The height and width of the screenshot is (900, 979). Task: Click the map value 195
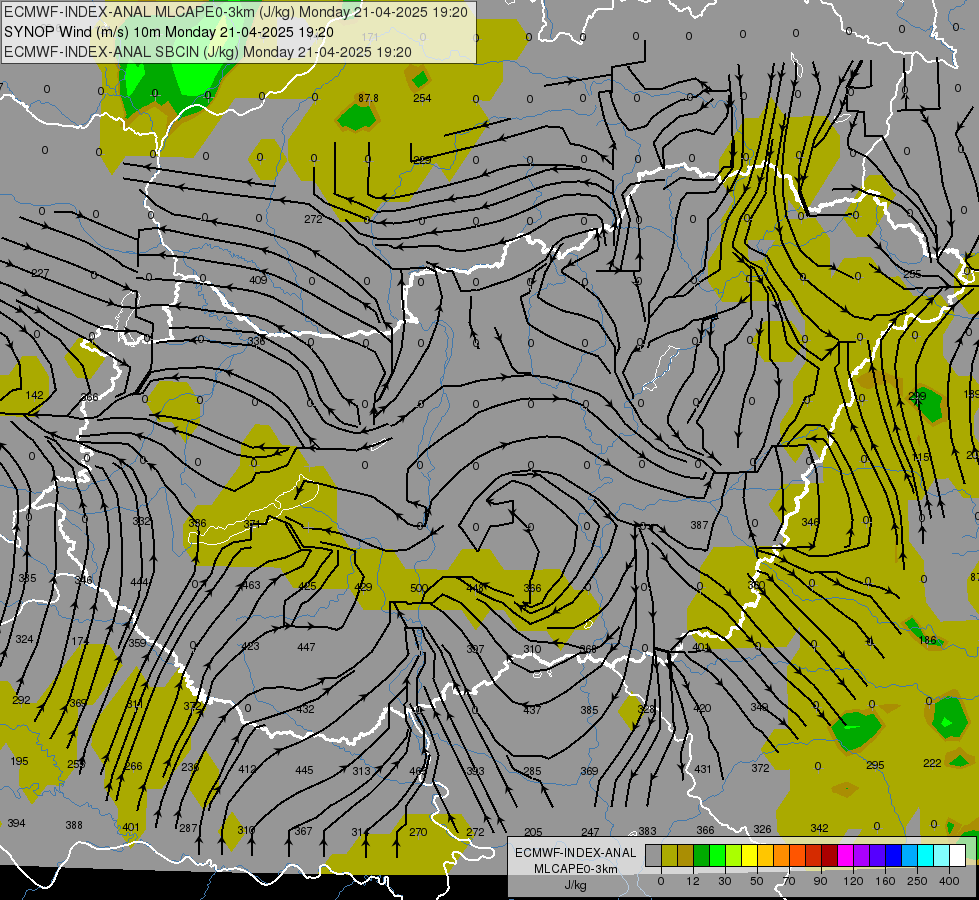coord(19,761)
